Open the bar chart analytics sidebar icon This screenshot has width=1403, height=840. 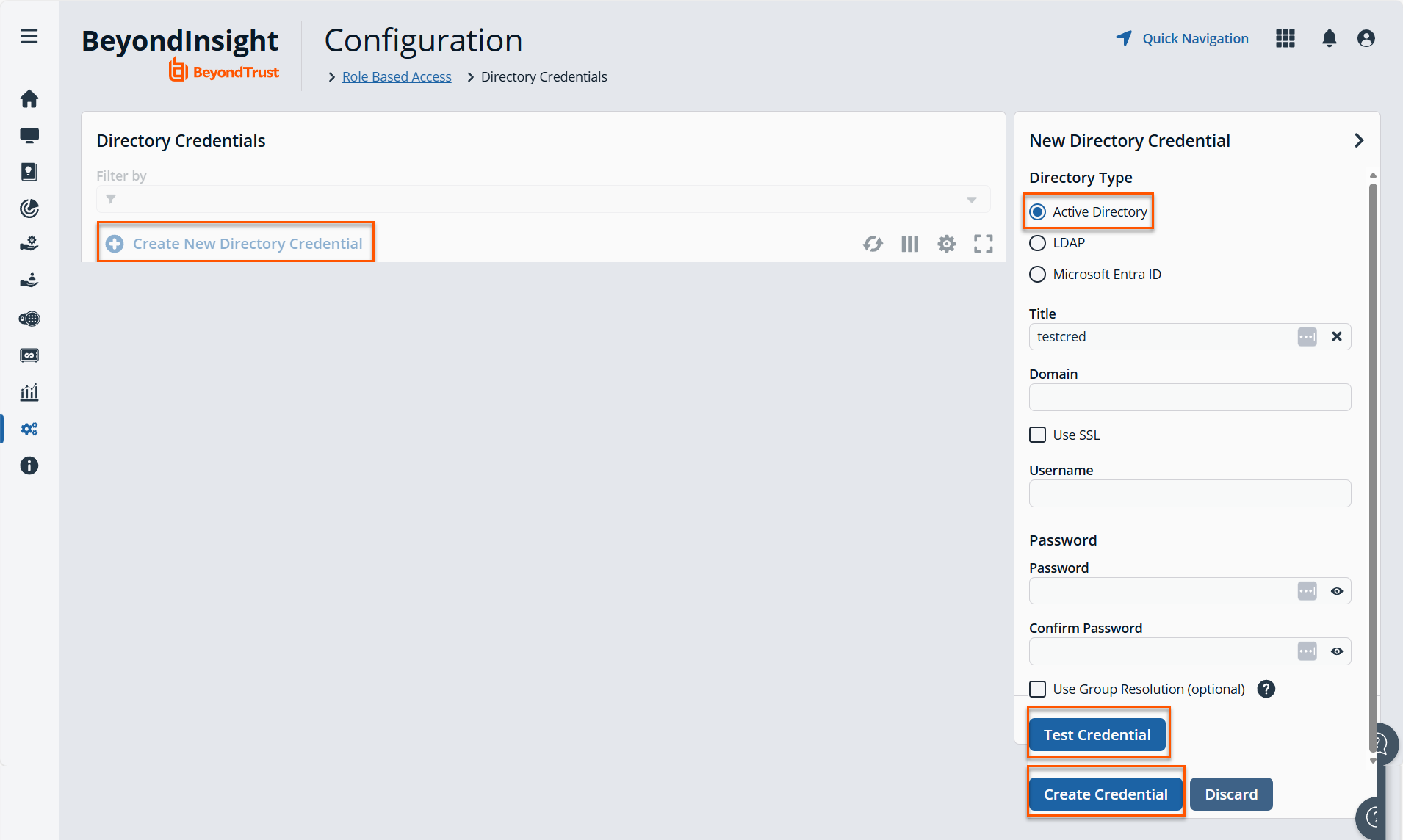(29, 392)
